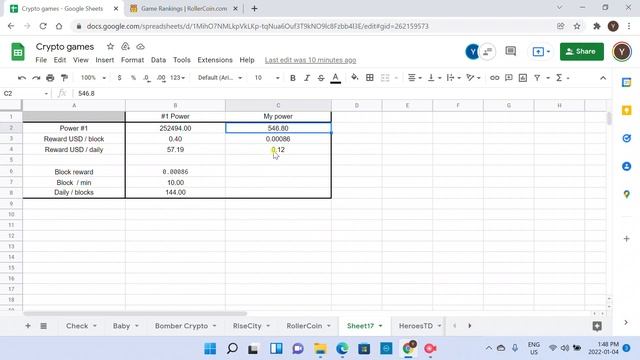Open the Edit menu

(x=60, y=60)
